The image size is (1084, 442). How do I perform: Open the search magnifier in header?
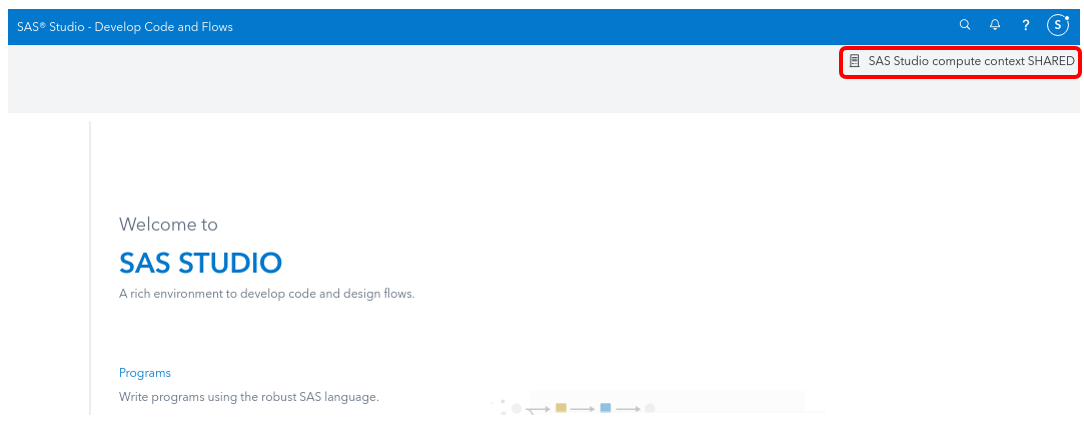[965, 25]
